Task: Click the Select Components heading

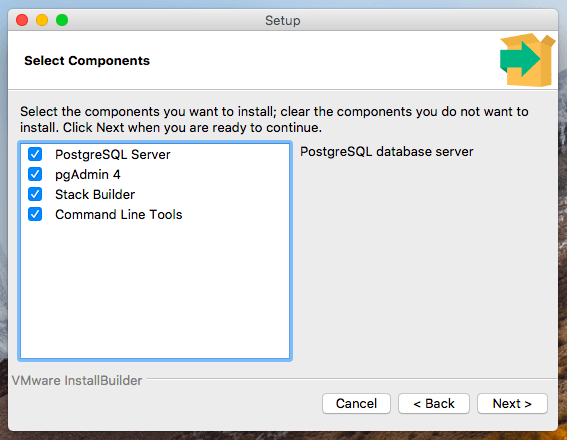Action: [87, 60]
